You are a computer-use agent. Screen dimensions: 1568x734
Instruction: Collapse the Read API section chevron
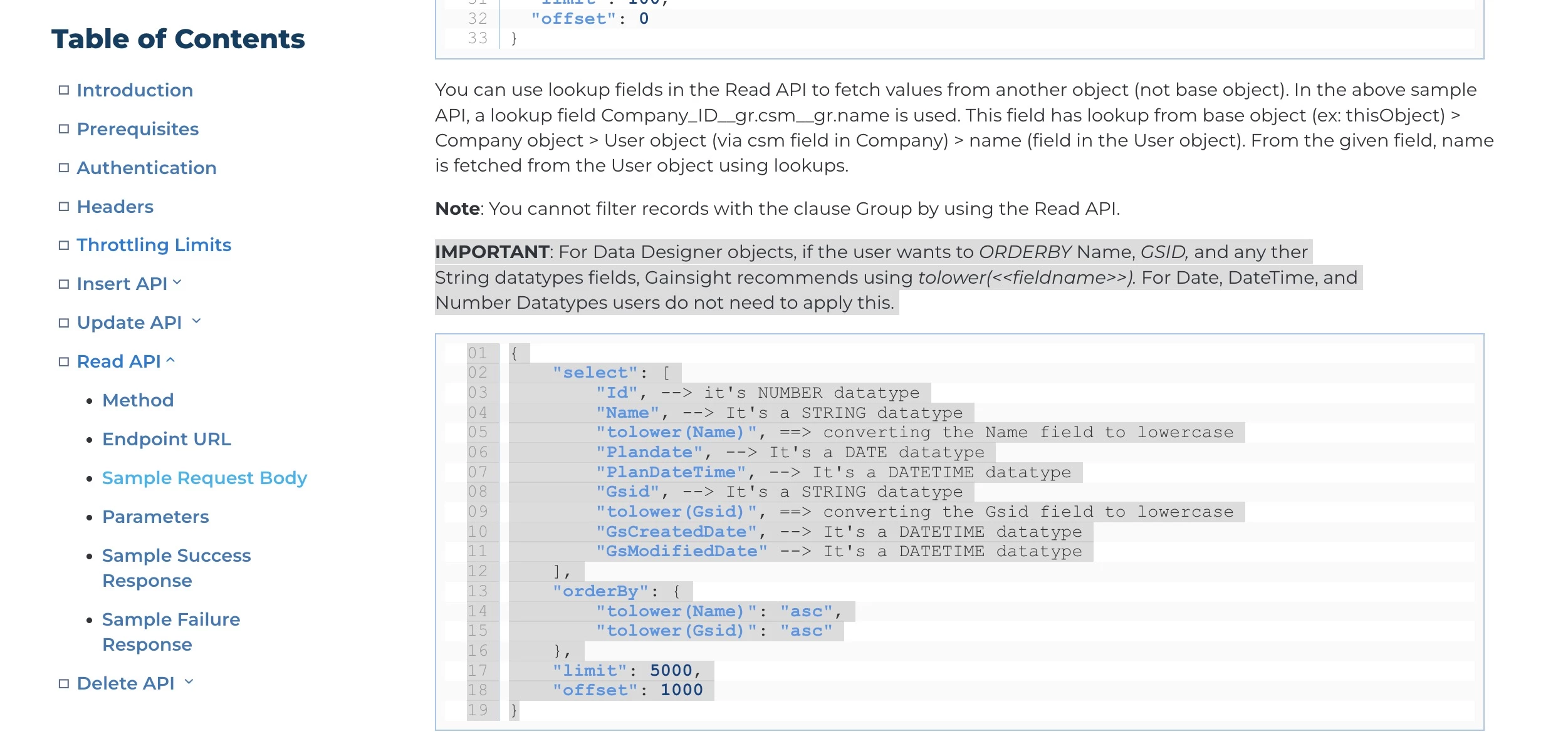coord(170,360)
